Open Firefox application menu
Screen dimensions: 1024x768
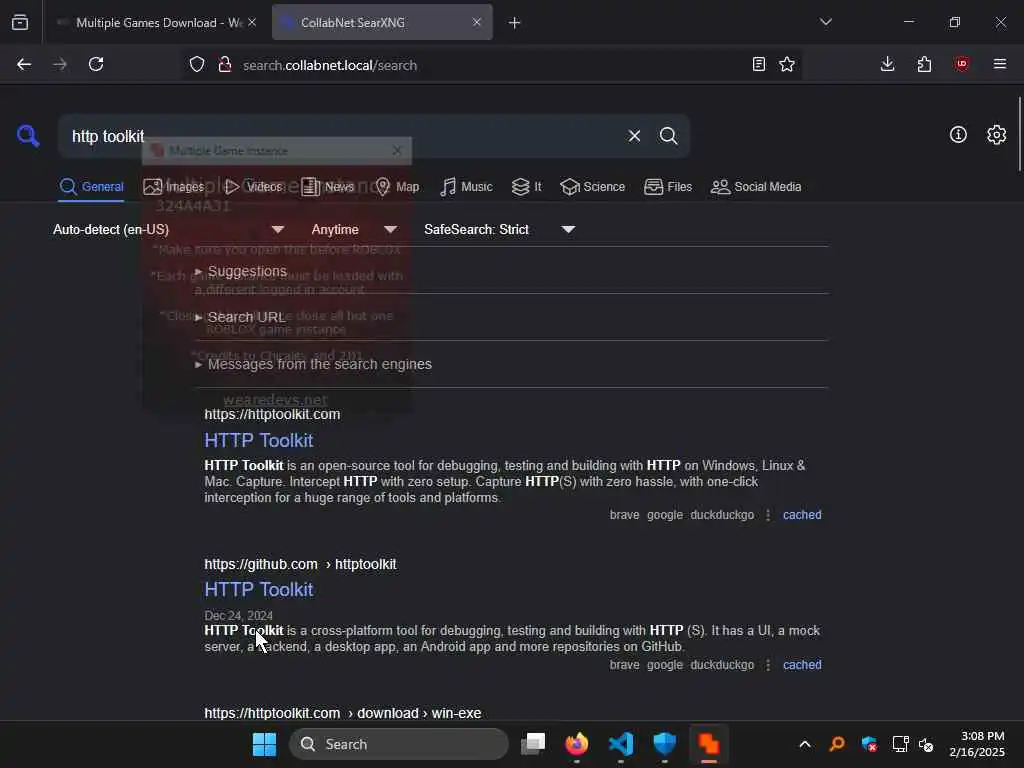[x=999, y=64]
